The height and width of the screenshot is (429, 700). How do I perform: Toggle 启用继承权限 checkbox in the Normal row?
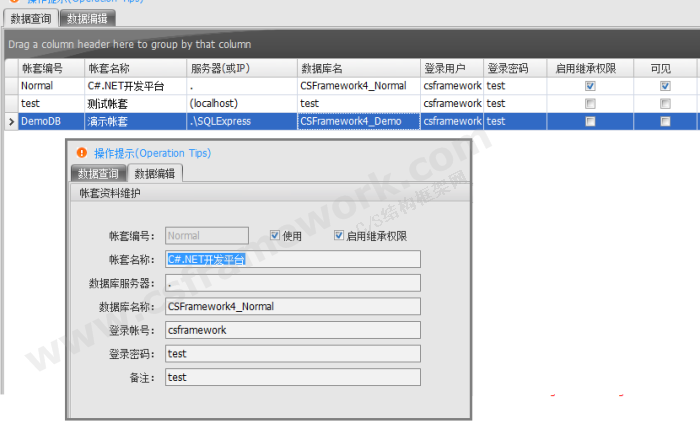tap(590, 86)
